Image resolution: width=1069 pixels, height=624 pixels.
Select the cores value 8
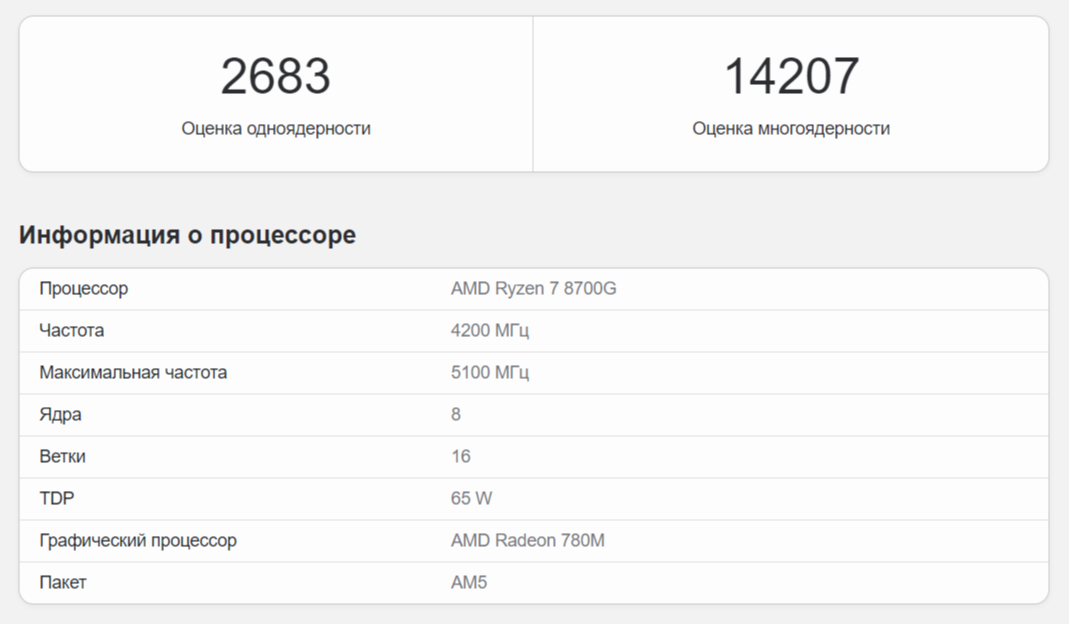(x=455, y=415)
